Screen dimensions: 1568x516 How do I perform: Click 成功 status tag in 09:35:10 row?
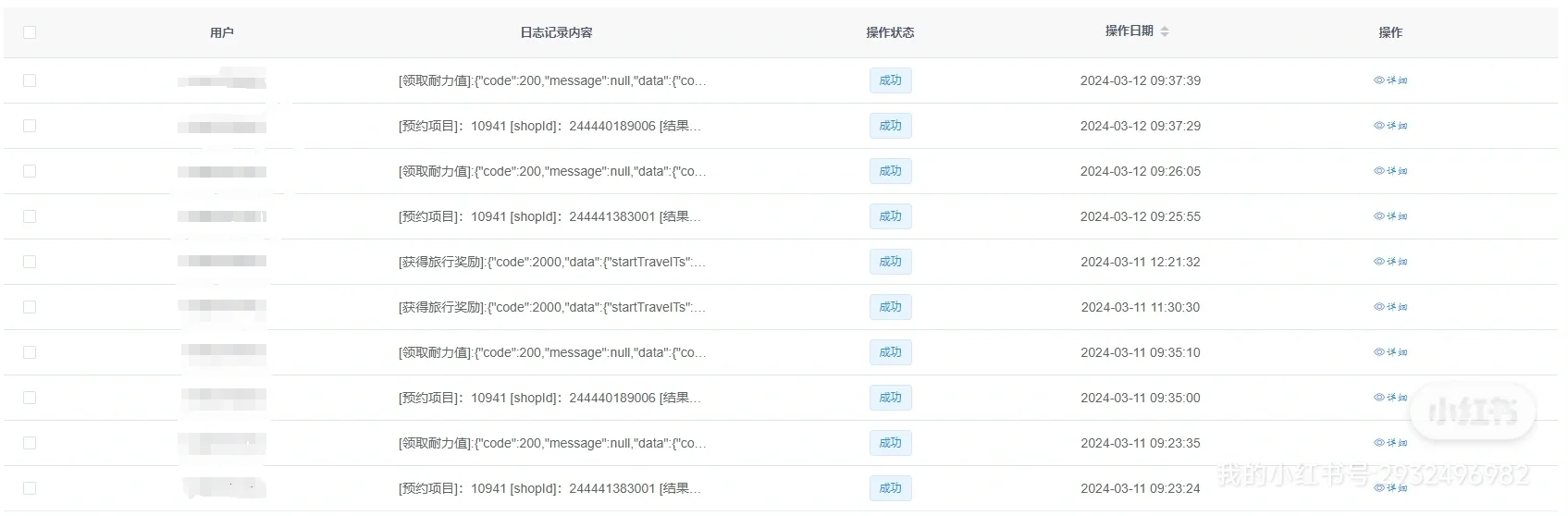tap(890, 352)
